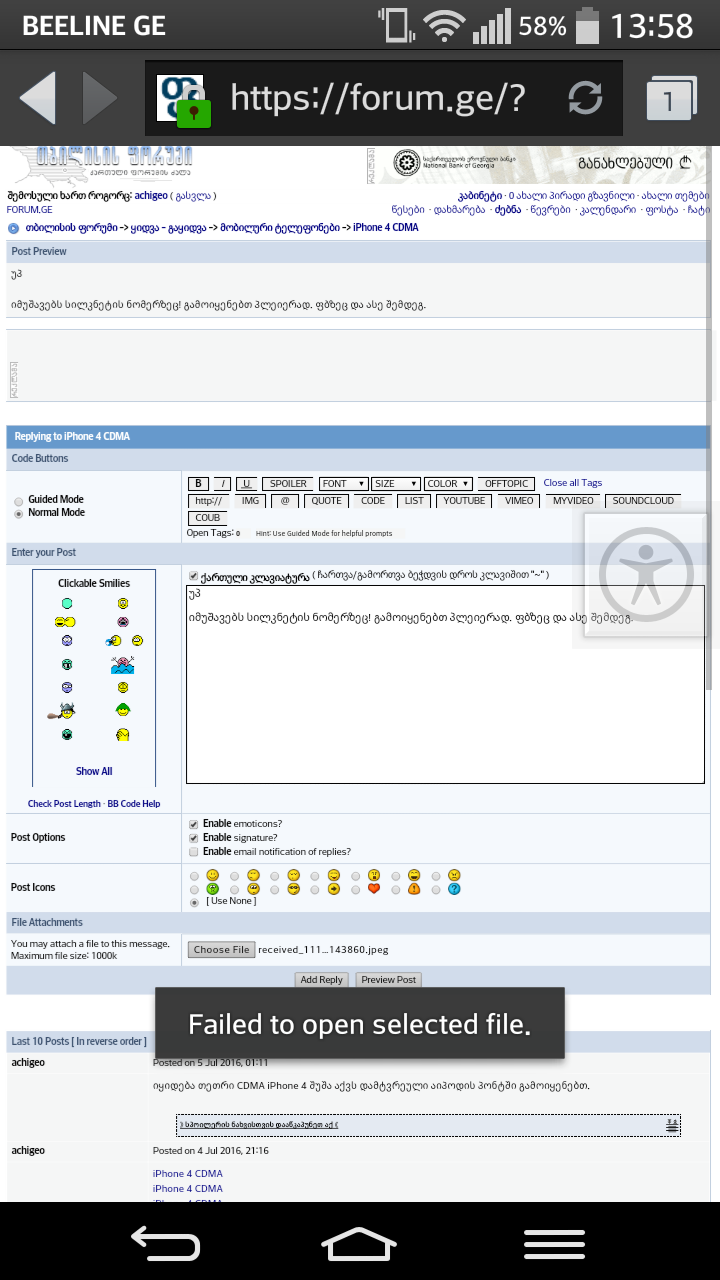Image resolution: width=720 pixels, height=1280 pixels.
Task: Insert QUOTE tag
Action: coord(326,501)
